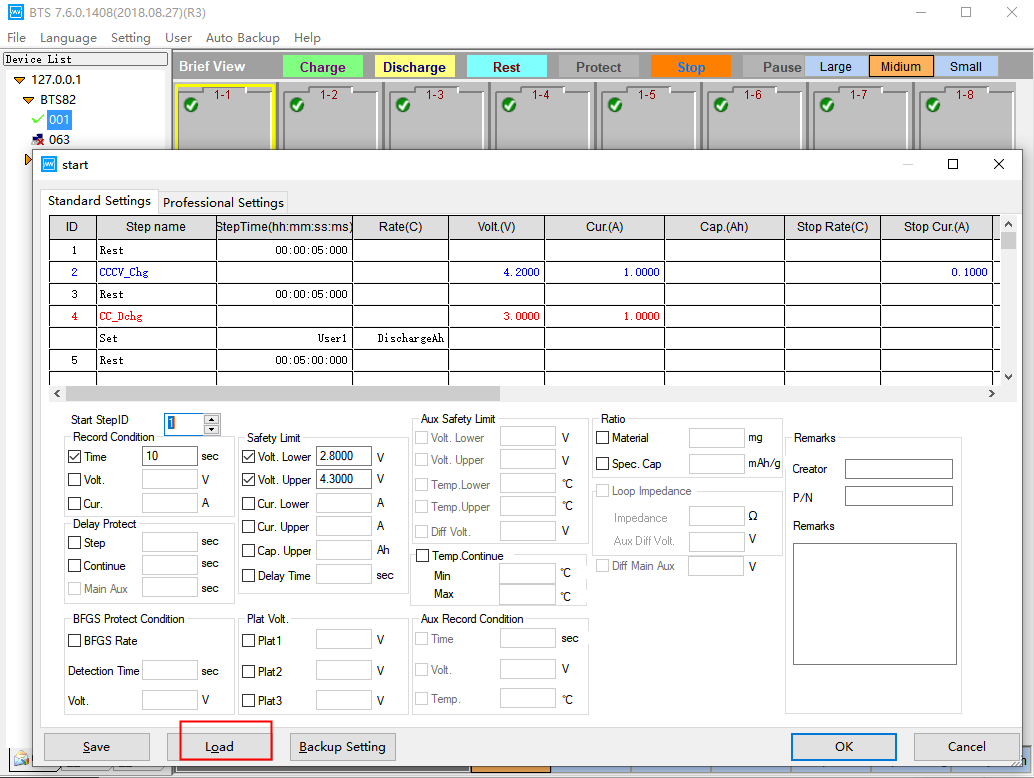Viewport: 1034px width, 778px height.
Task: Check the Spec. Cap checkbox
Action: (602, 464)
